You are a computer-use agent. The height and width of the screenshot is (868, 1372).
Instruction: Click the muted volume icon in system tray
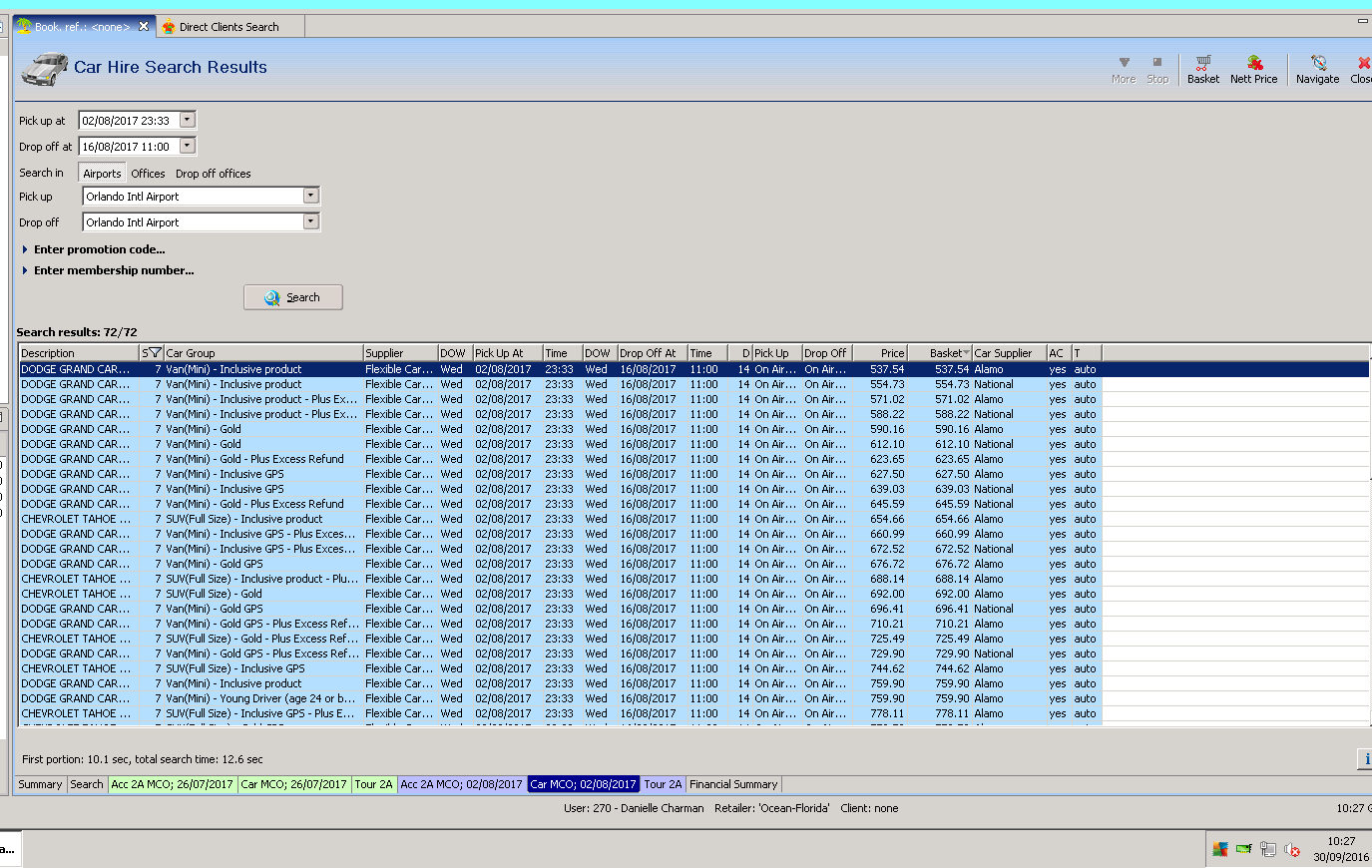tap(1292, 850)
